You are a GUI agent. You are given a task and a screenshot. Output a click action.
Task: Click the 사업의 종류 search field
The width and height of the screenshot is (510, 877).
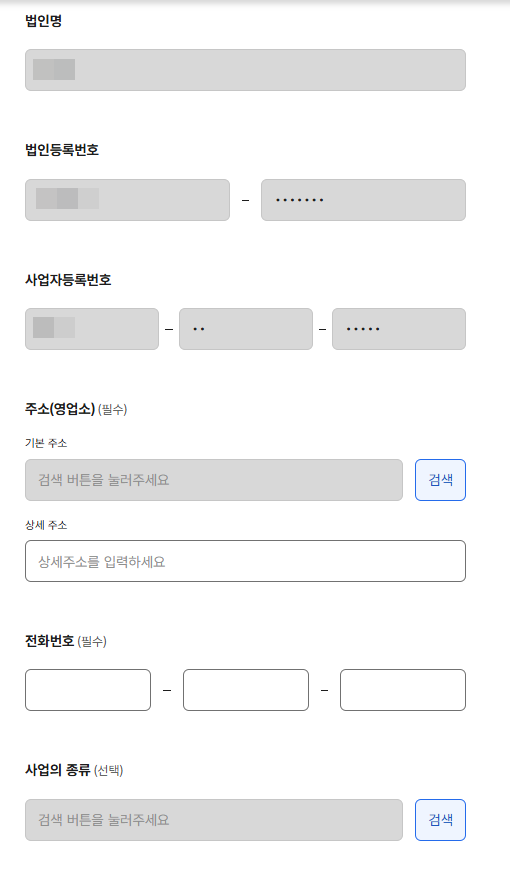[x=214, y=820]
